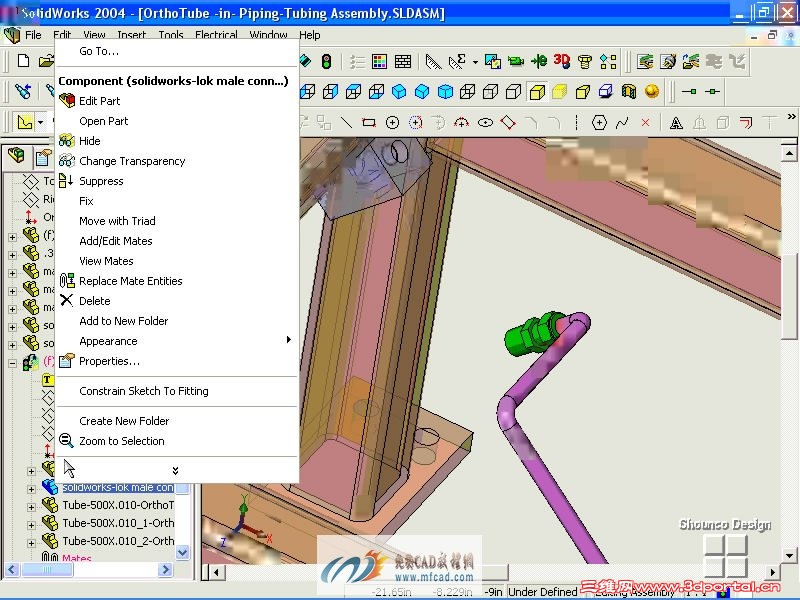Open the Help menu
800x600 pixels.
pos(310,35)
